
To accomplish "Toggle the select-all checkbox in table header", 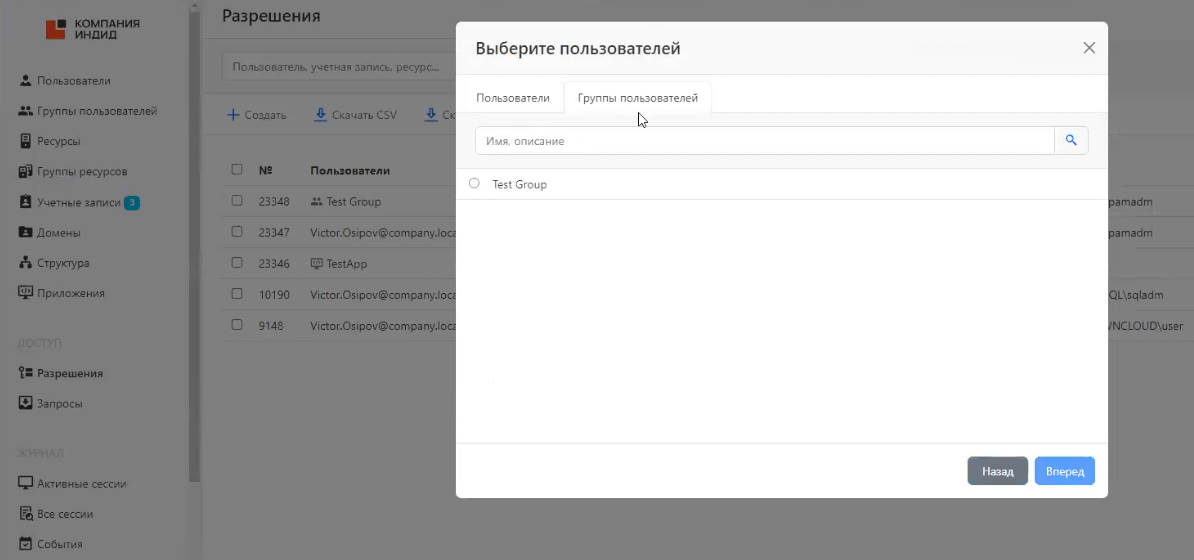I will pos(237,170).
